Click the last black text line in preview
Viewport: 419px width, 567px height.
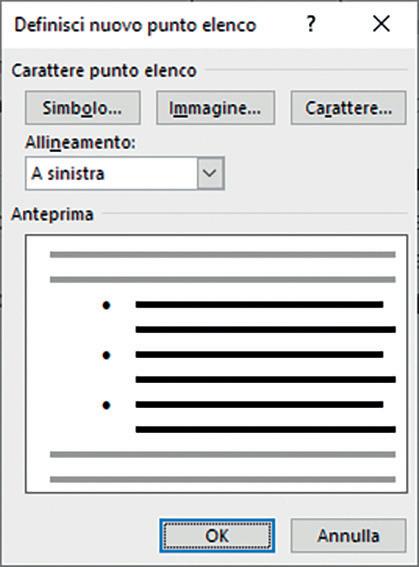tap(265, 430)
